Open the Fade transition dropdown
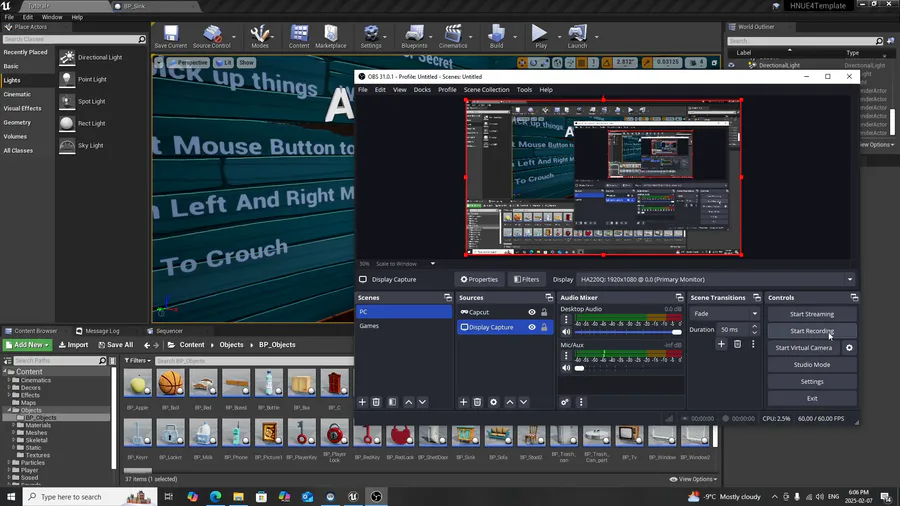The image size is (900, 506). point(724,314)
